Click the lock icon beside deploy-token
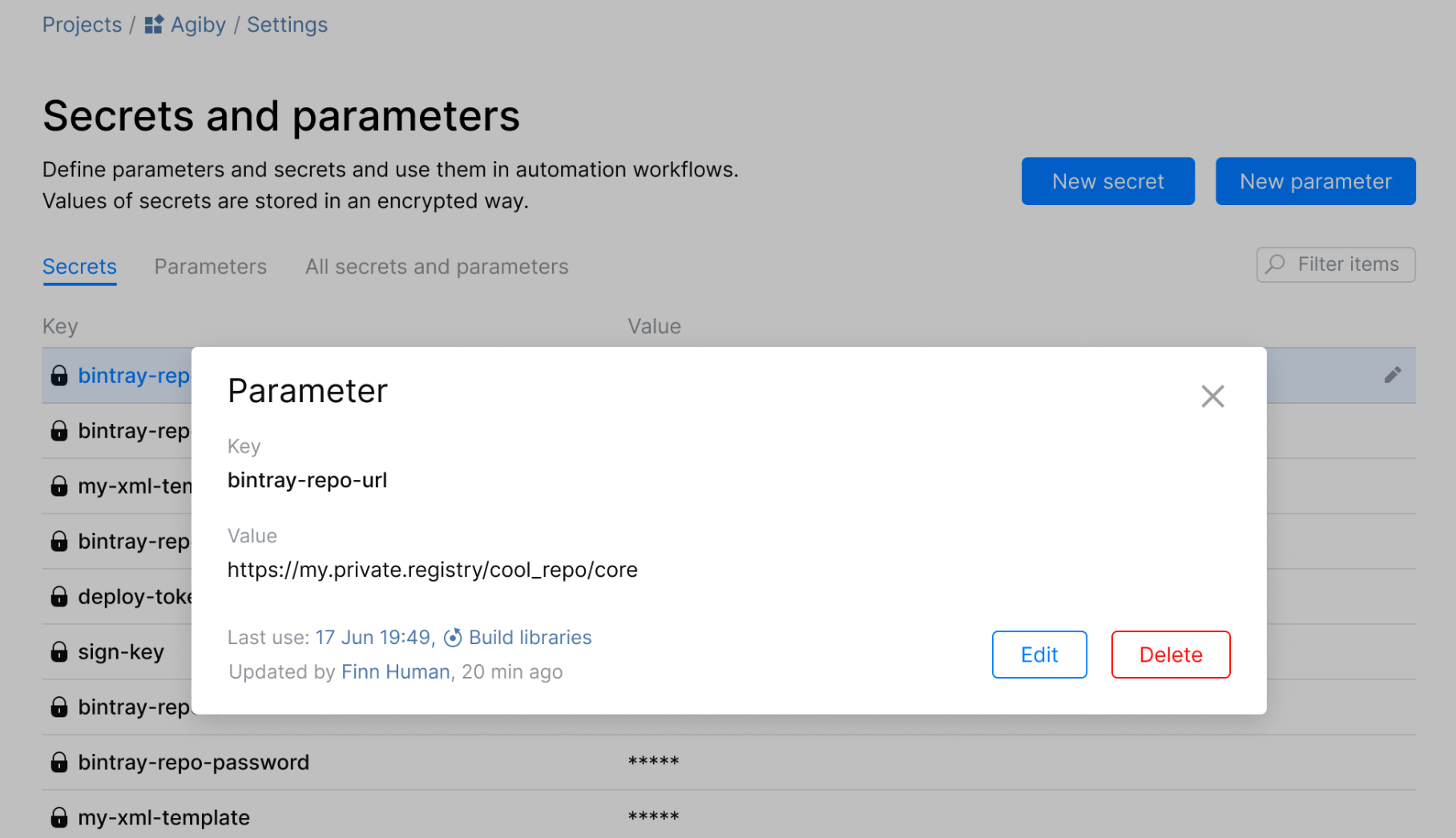1456x838 pixels. pyautogui.click(x=59, y=597)
